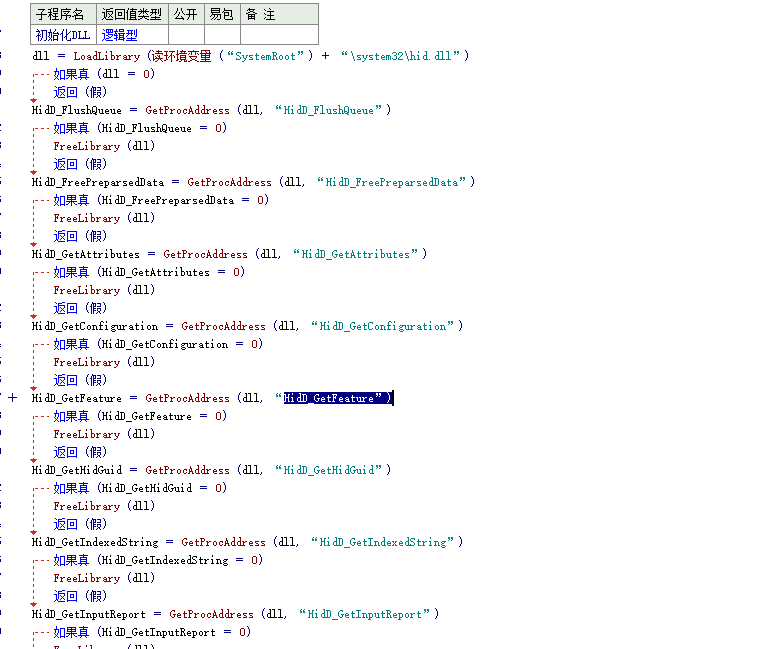Click the 如果真 (dll = 0) statement
Viewport: 766px width, 649px height.
(104, 74)
